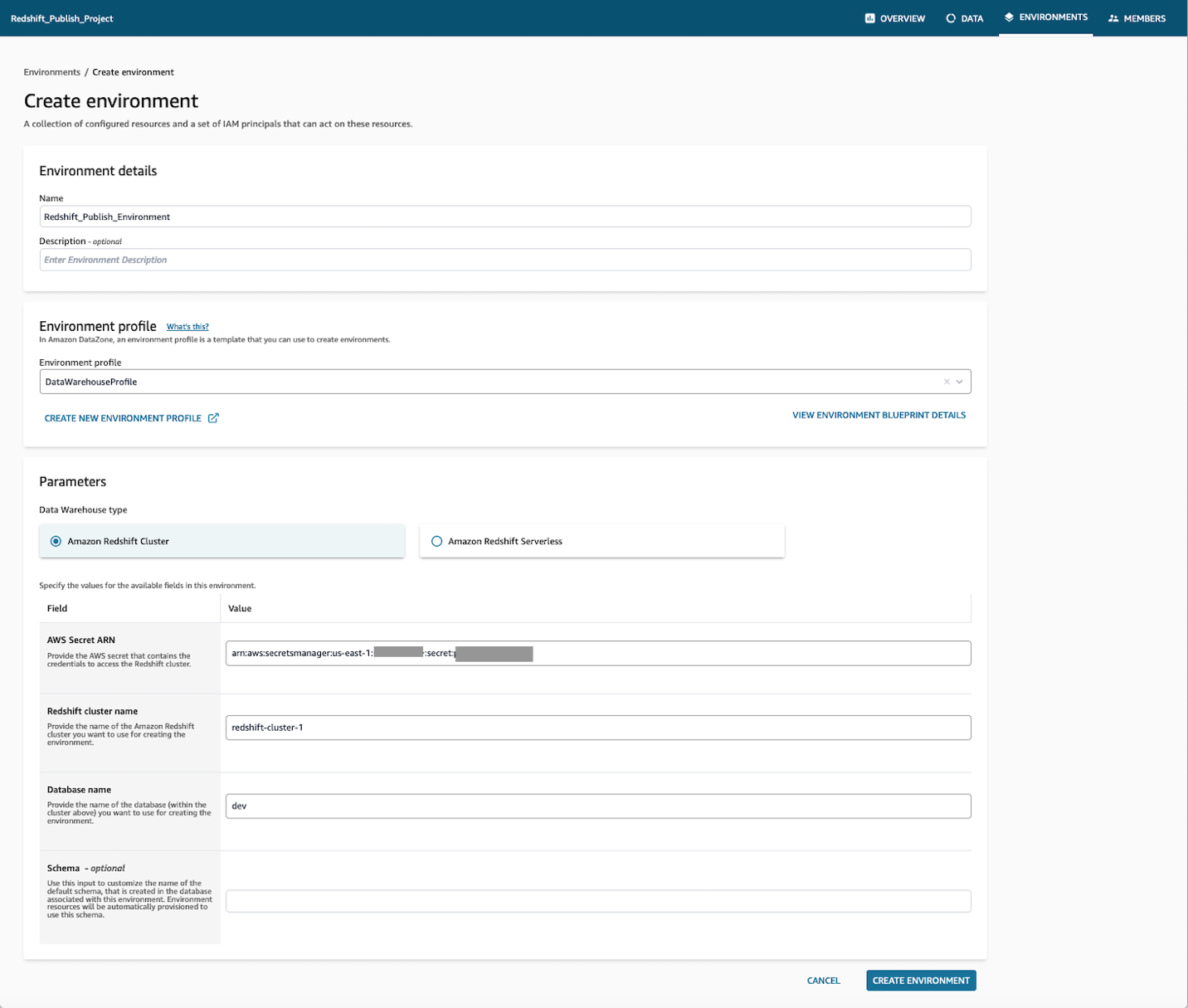
Task: Switch to the Data tab
Action: coord(965,18)
